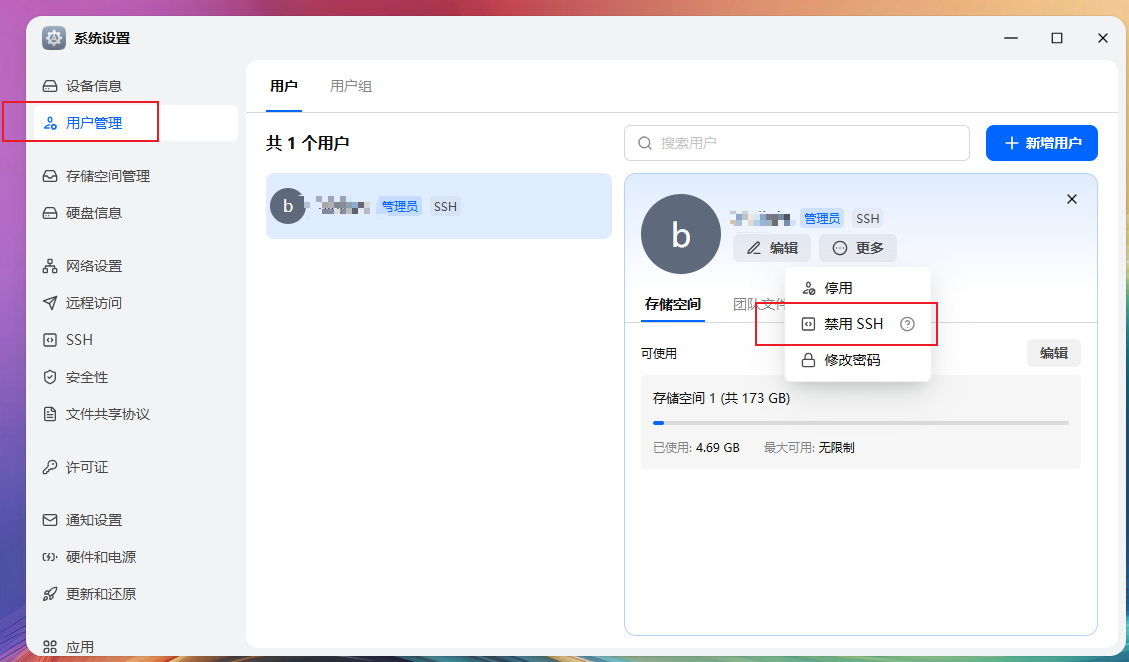Open SSH settings in sidebar
Image resolution: width=1129 pixels, height=662 pixels.
click(68, 339)
